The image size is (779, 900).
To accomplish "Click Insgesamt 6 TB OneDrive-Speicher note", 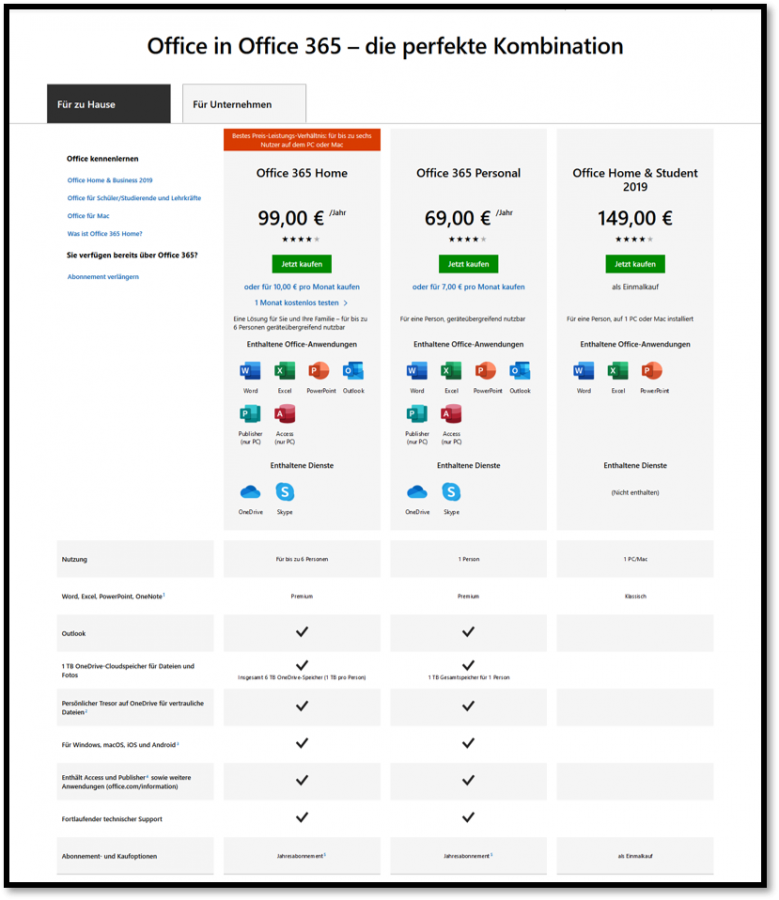I will [302, 677].
